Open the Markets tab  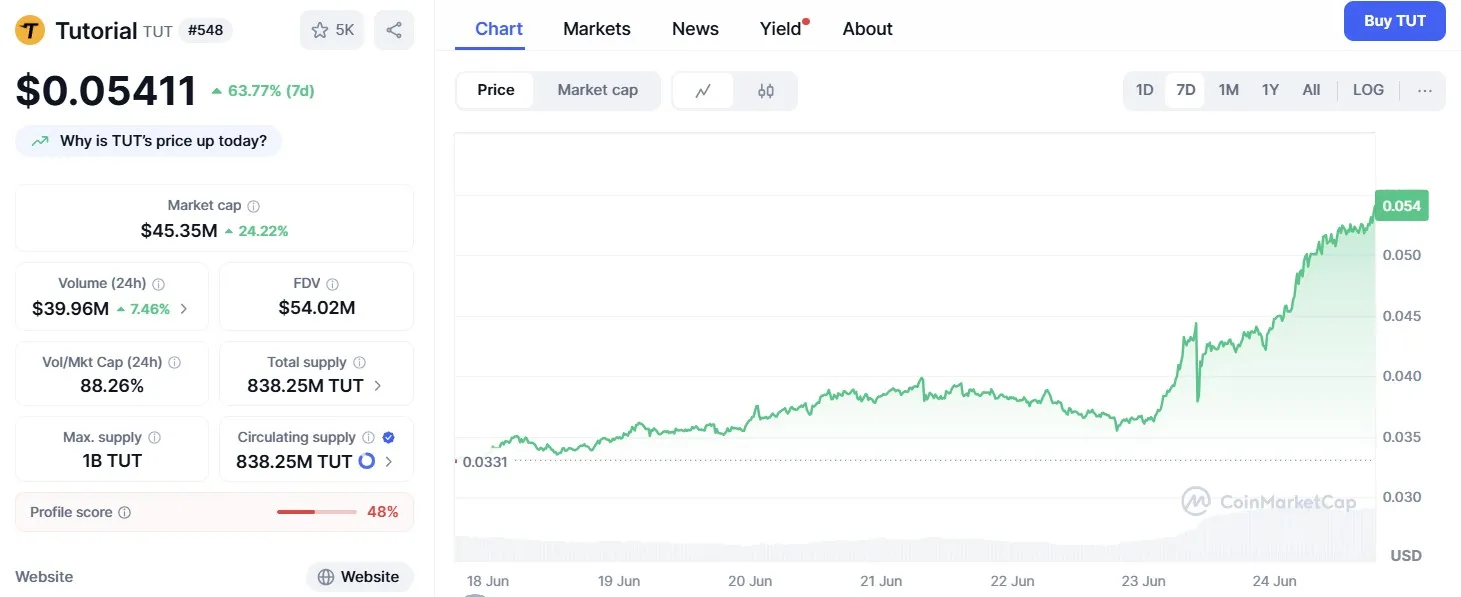tap(597, 29)
